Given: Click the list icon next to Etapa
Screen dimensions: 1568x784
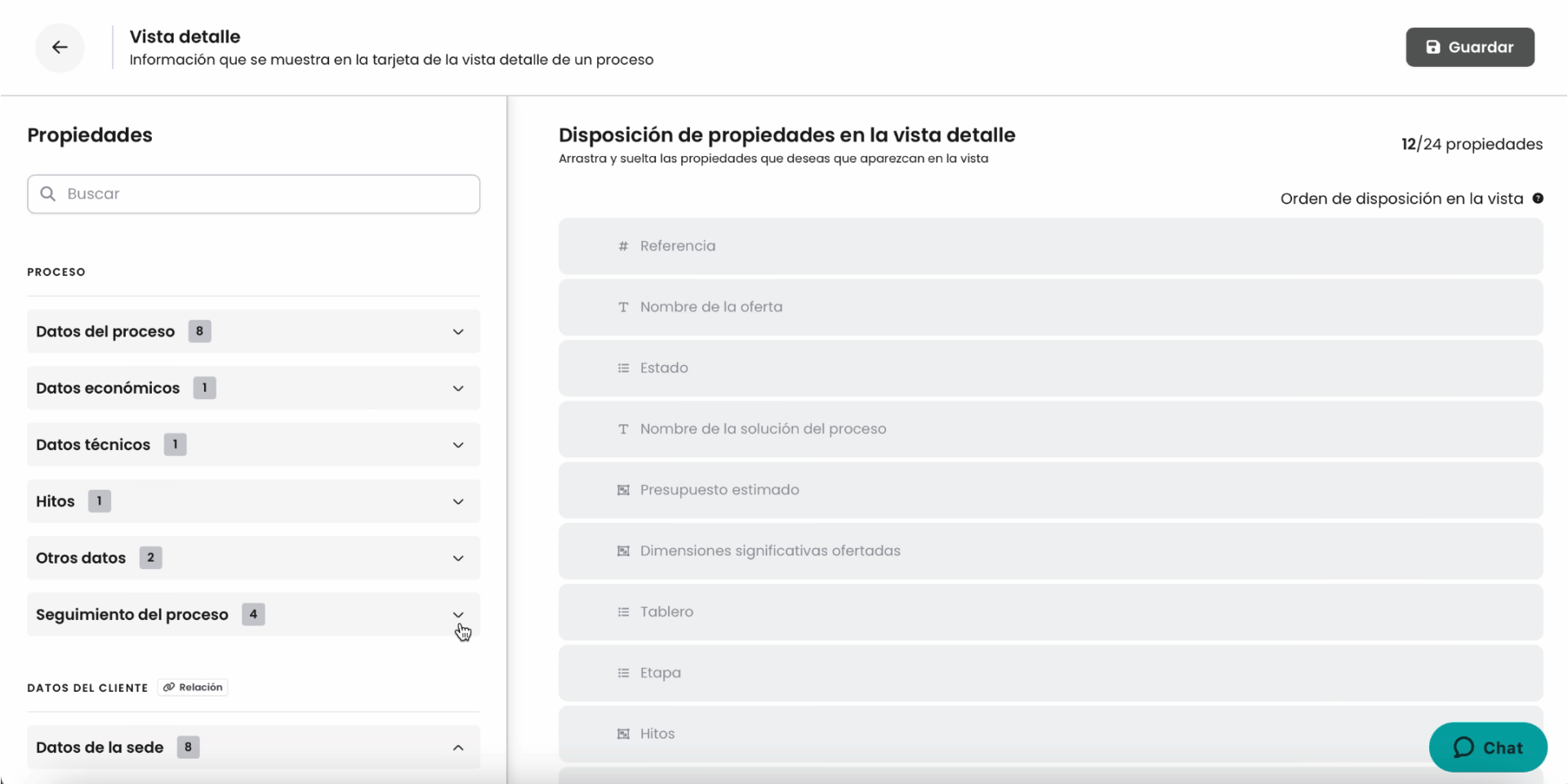Looking at the screenshot, I should click(623, 673).
